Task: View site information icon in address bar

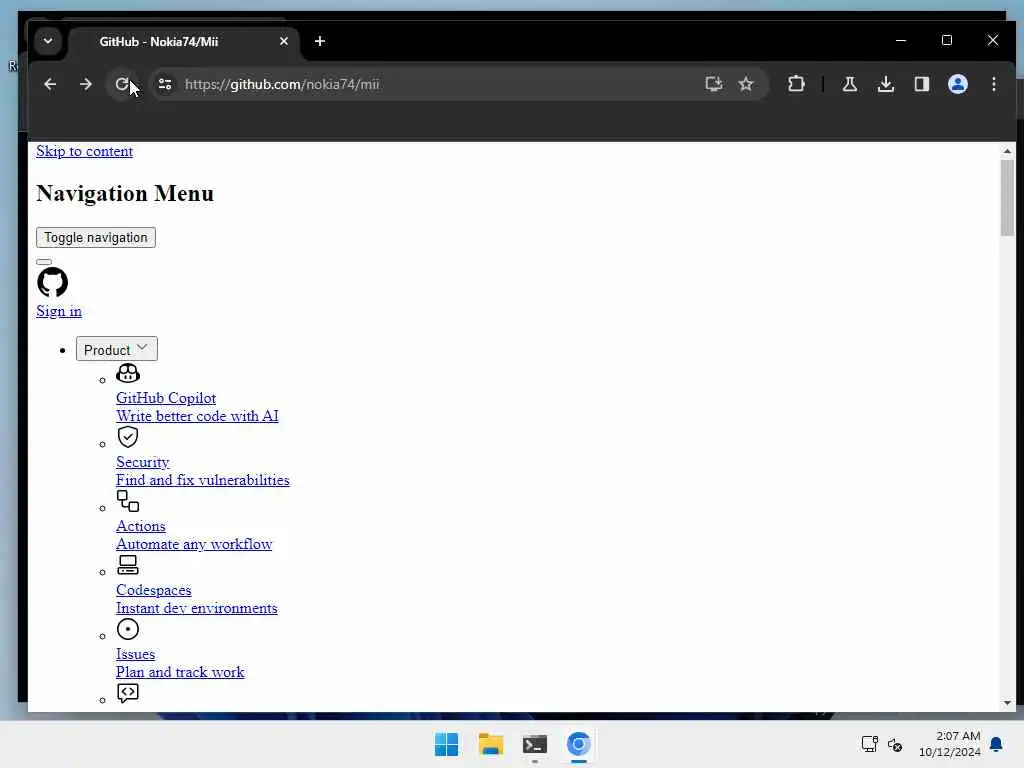Action: click(165, 84)
